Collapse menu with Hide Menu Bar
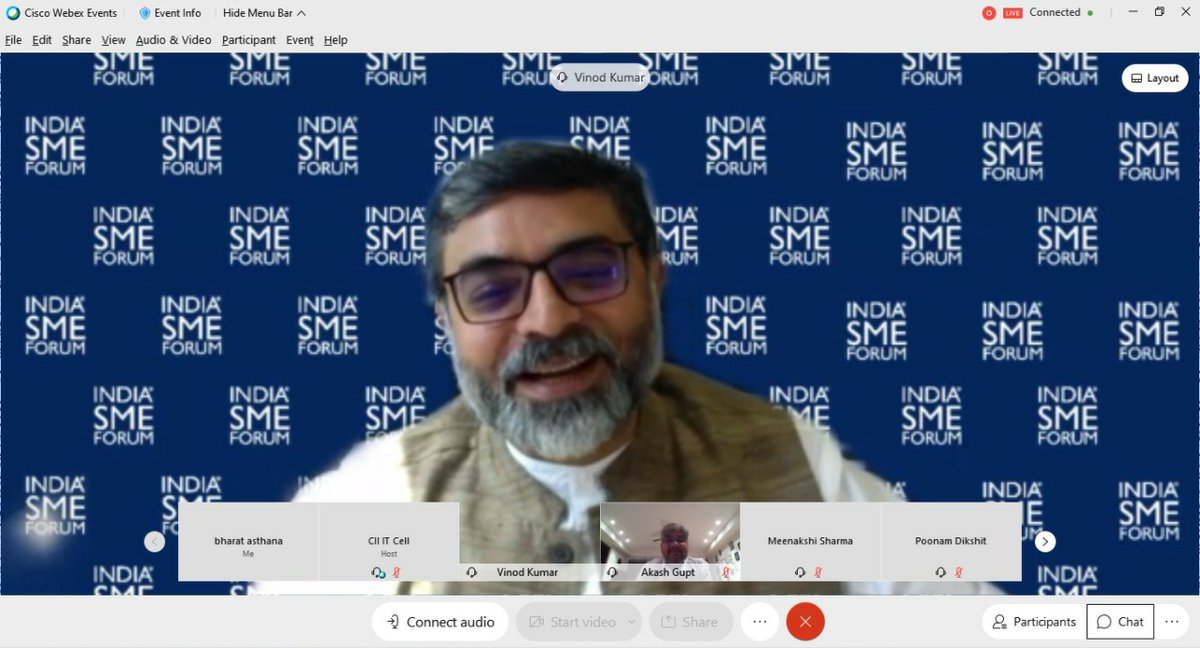 tap(264, 13)
